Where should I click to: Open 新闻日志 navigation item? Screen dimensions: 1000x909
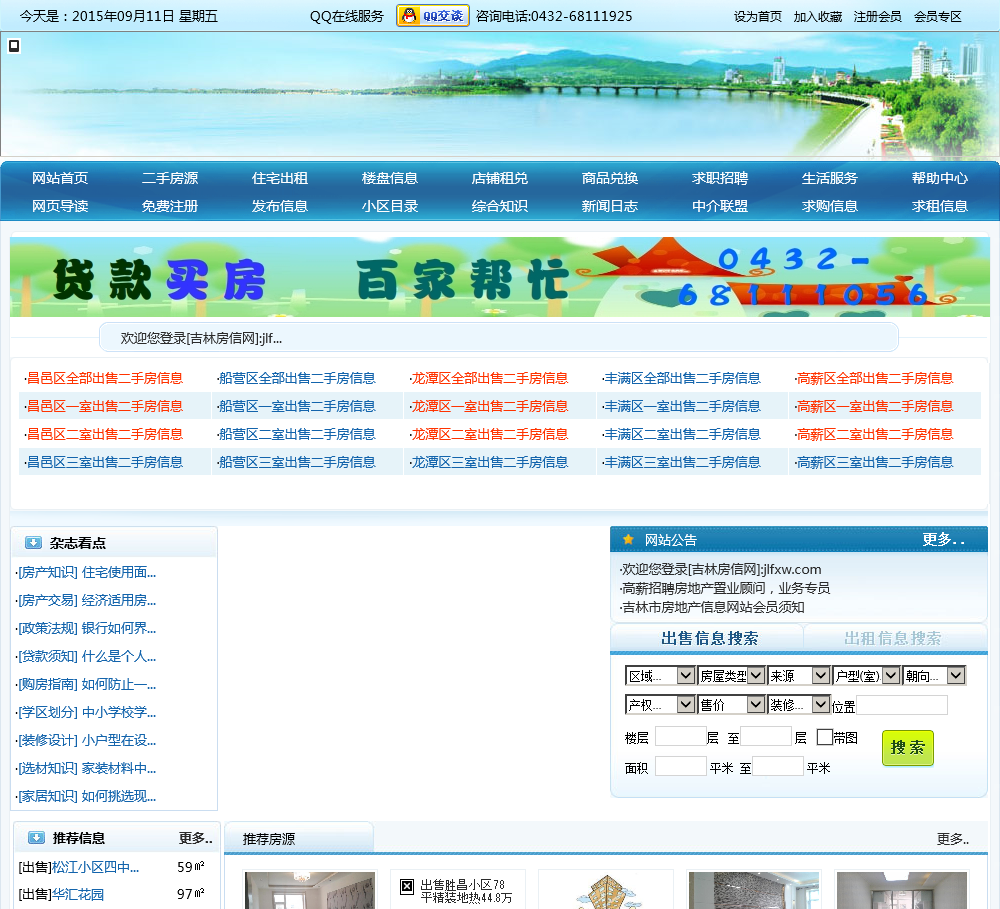tap(610, 206)
